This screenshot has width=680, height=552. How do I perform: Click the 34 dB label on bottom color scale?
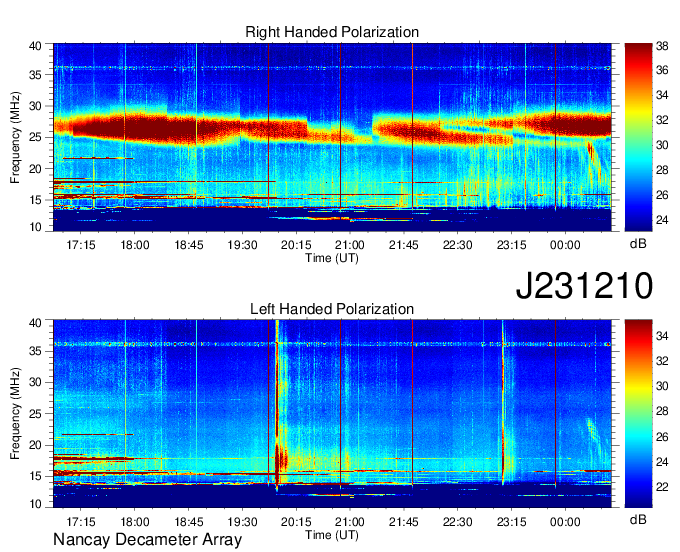662,336
